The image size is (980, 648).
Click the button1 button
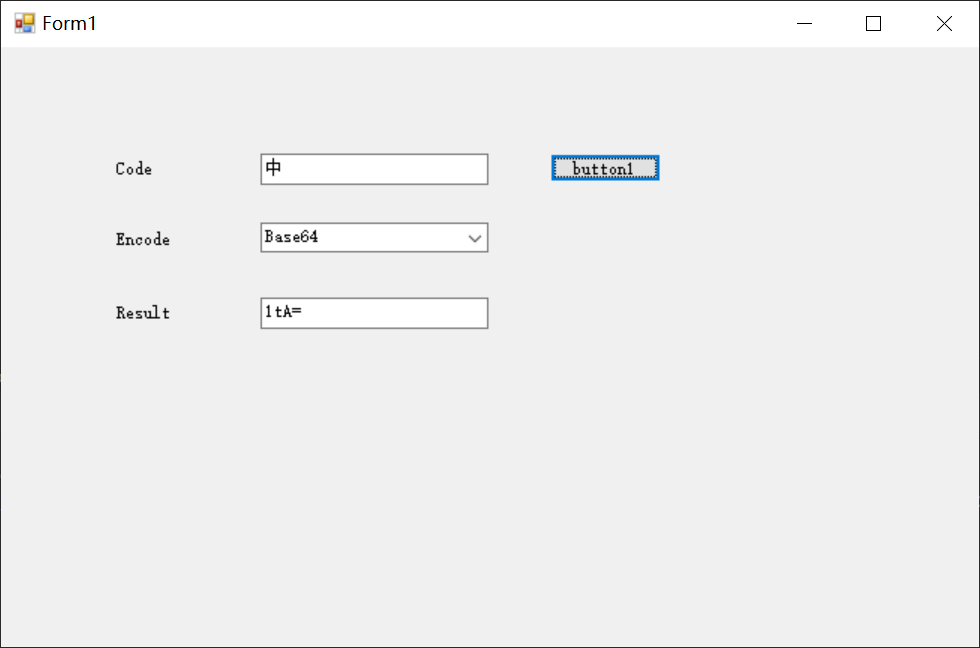click(605, 168)
